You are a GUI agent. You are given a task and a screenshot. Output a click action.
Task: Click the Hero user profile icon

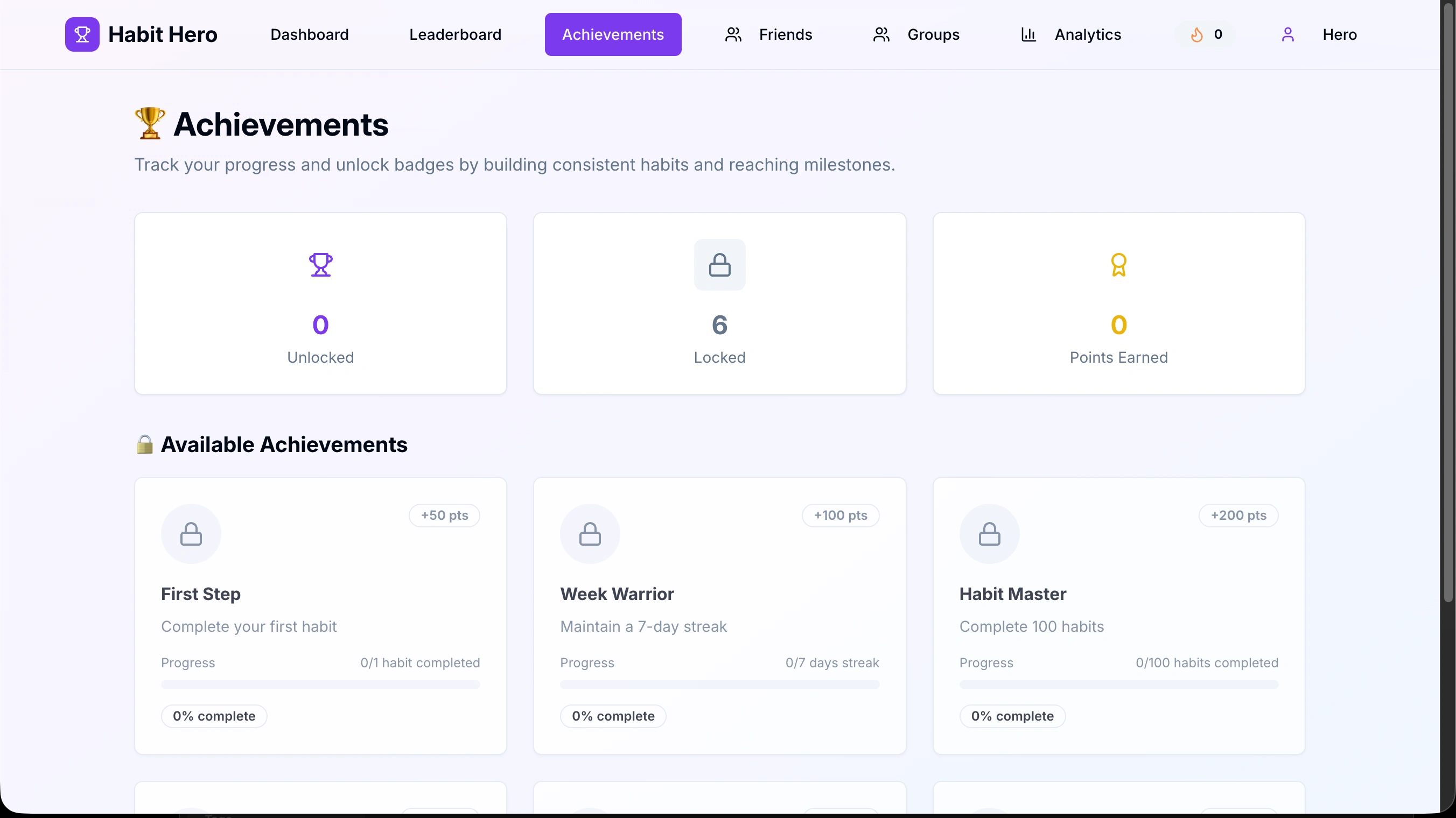(1287, 34)
